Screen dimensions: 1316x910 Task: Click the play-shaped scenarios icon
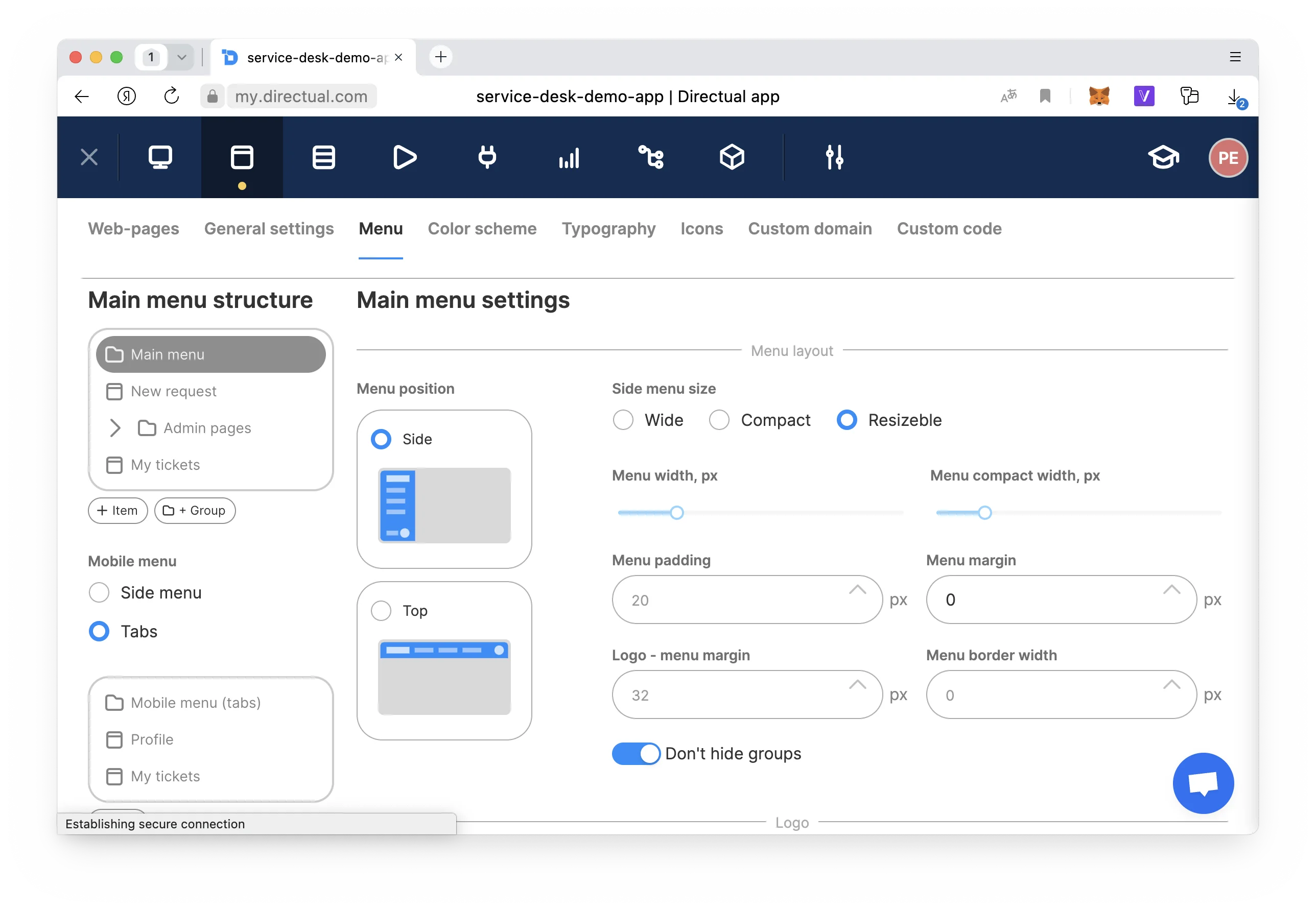tap(405, 157)
